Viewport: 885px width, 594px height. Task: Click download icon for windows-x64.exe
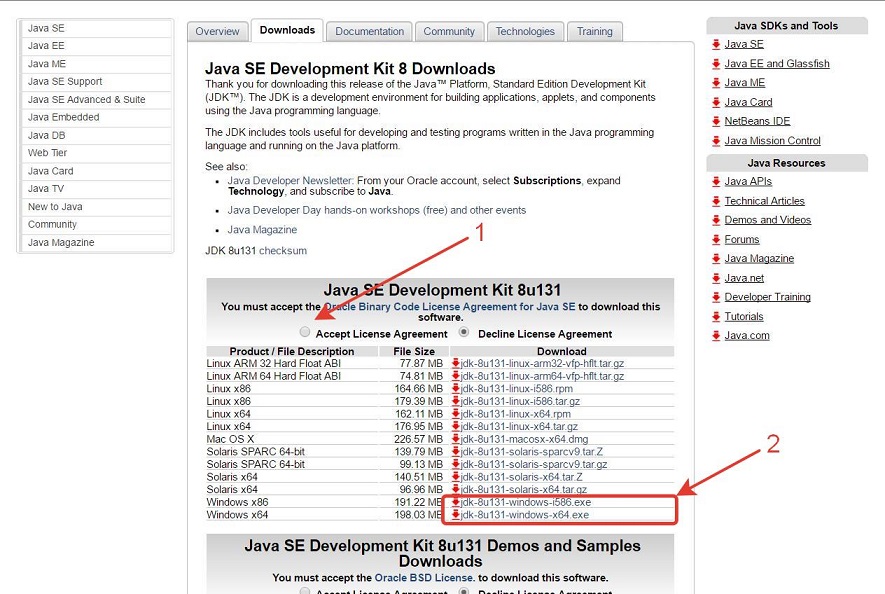pyautogui.click(x=455, y=515)
